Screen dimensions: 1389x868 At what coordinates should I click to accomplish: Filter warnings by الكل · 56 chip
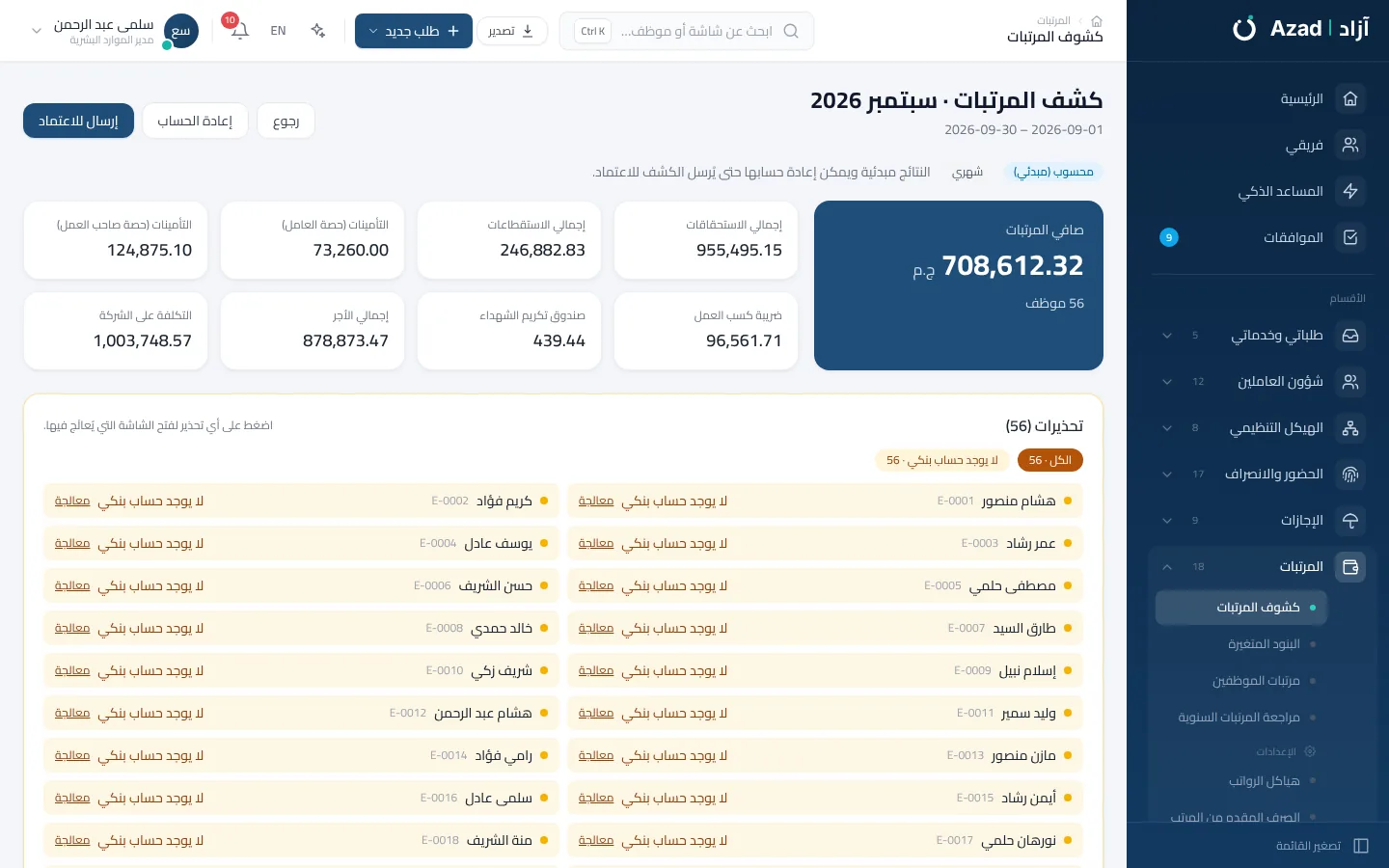1050,460
